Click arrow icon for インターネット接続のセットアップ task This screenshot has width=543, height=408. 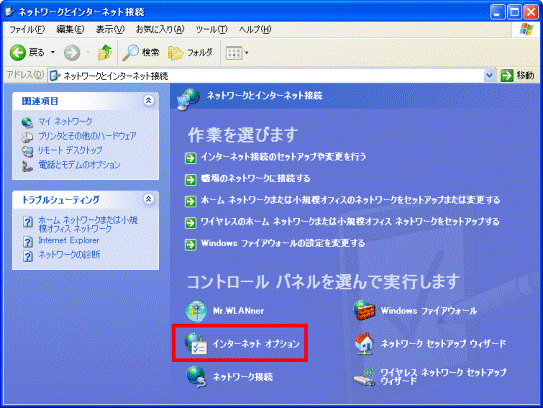[190, 158]
